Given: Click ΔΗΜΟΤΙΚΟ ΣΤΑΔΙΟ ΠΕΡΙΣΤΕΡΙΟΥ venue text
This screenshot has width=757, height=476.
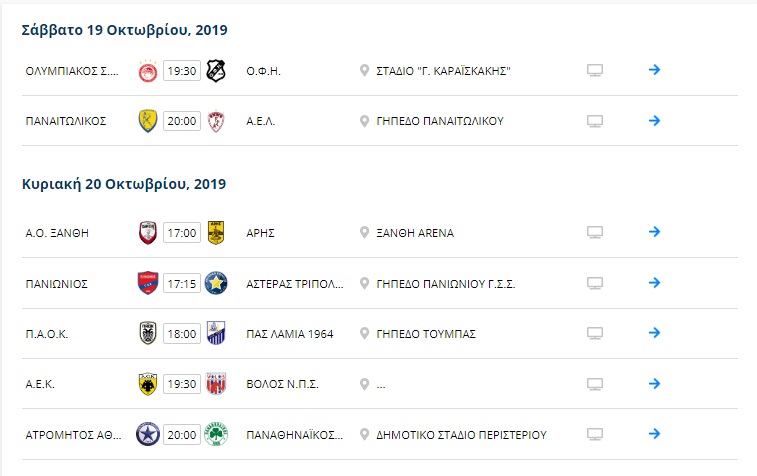Looking at the screenshot, I should (x=461, y=435).
